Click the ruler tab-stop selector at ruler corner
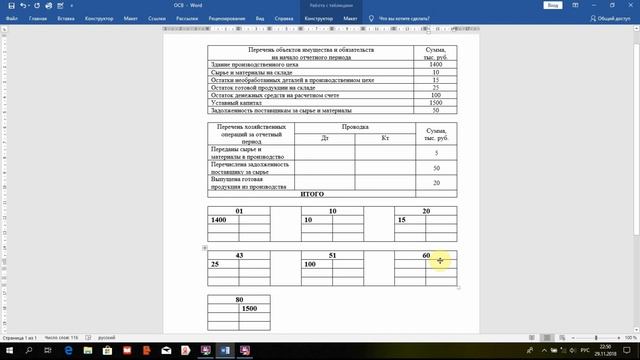This screenshot has width=640, height=360. [x=4, y=29]
